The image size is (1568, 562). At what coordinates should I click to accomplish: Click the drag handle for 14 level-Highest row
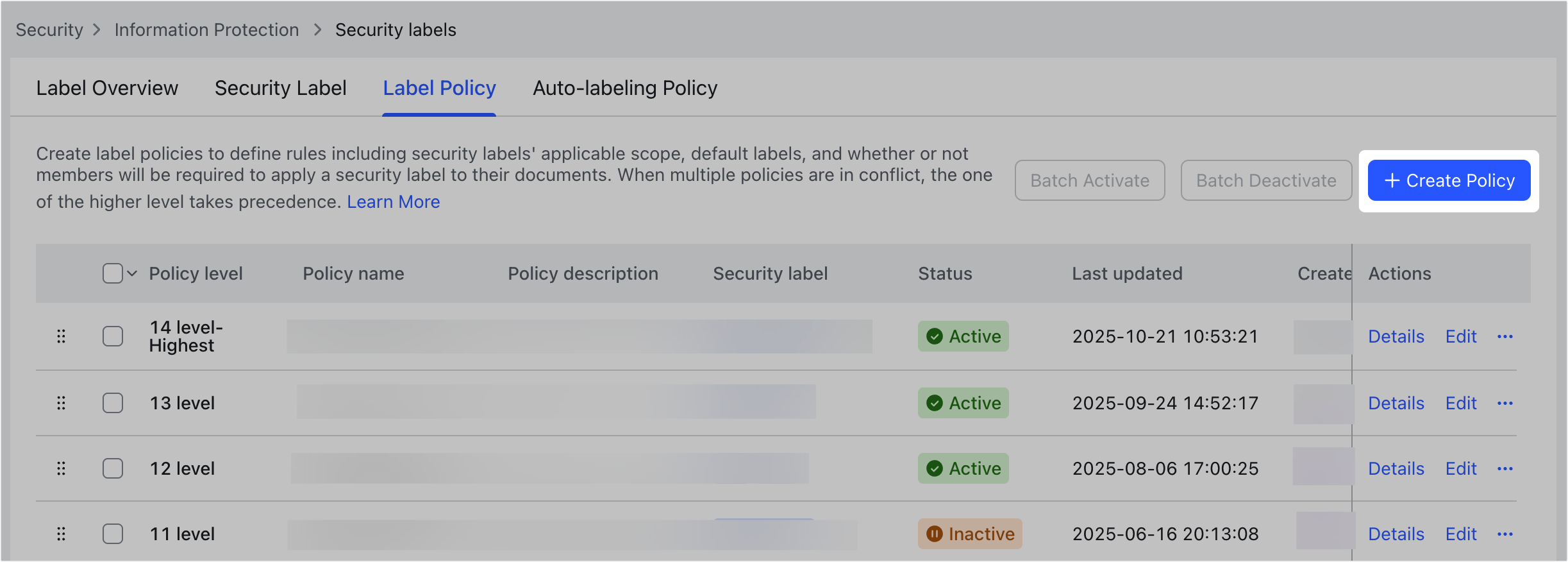click(x=61, y=336)
